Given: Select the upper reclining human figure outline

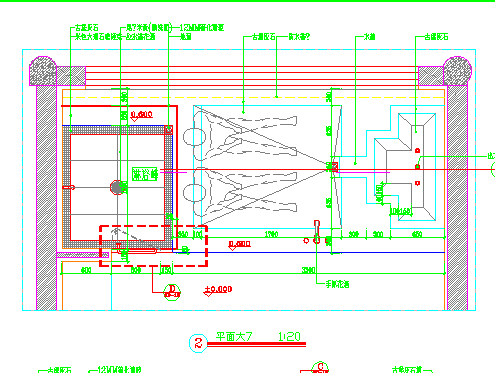Looking at the screenshot, I should pyautogui.click(x=240, y=136).
